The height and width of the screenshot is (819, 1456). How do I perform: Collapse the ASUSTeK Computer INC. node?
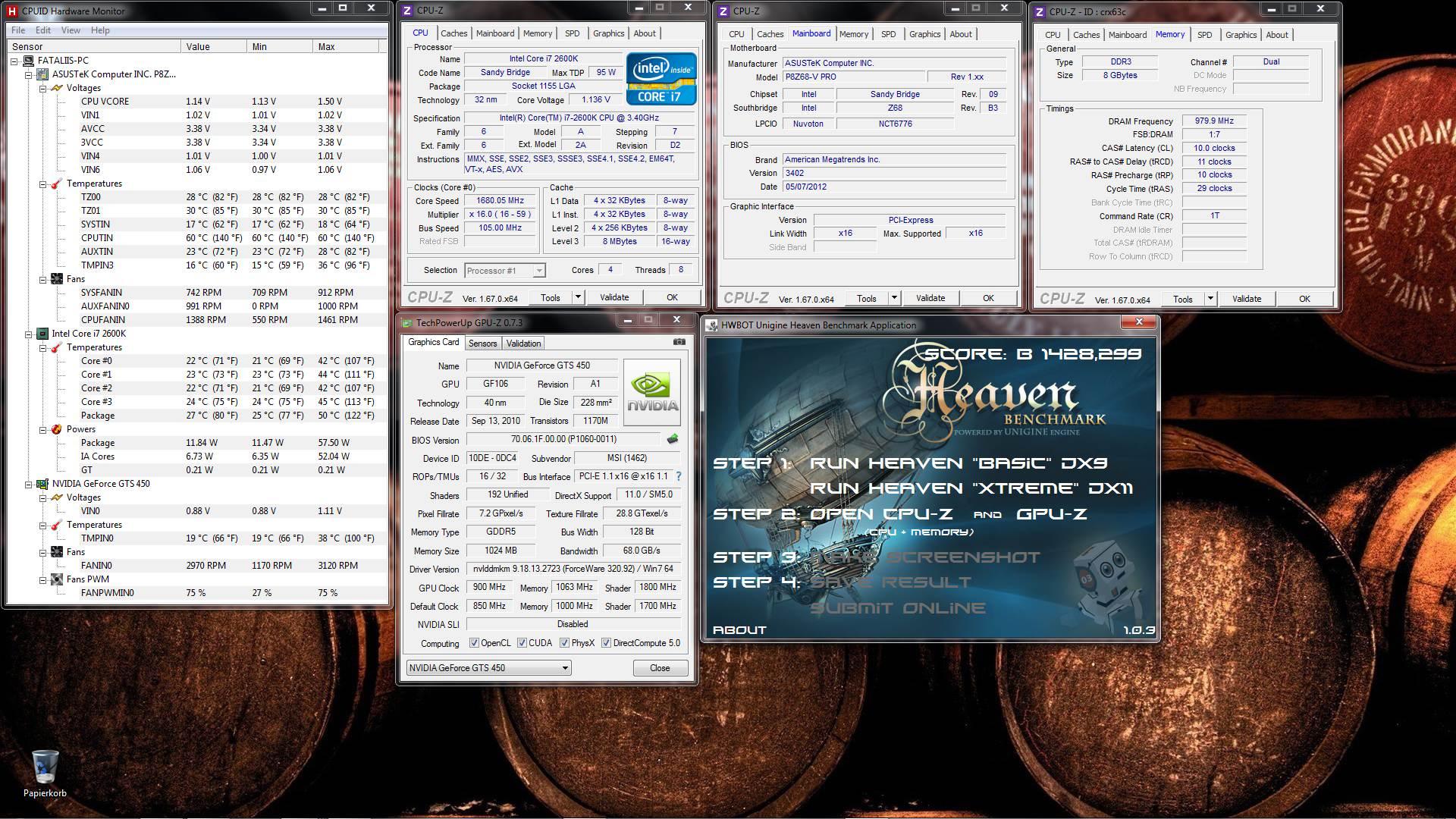[x=29, y=74]
